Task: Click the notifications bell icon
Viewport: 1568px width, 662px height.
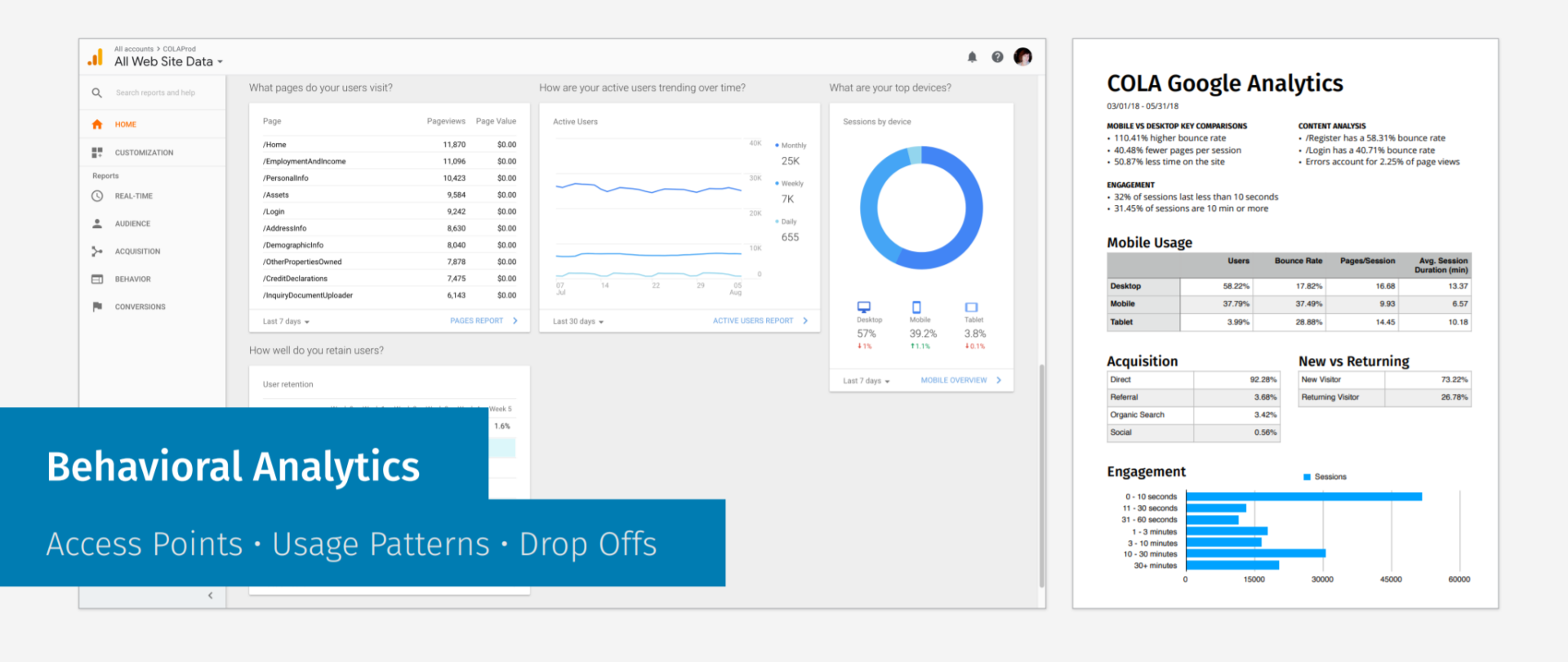Action: (972, 57)
